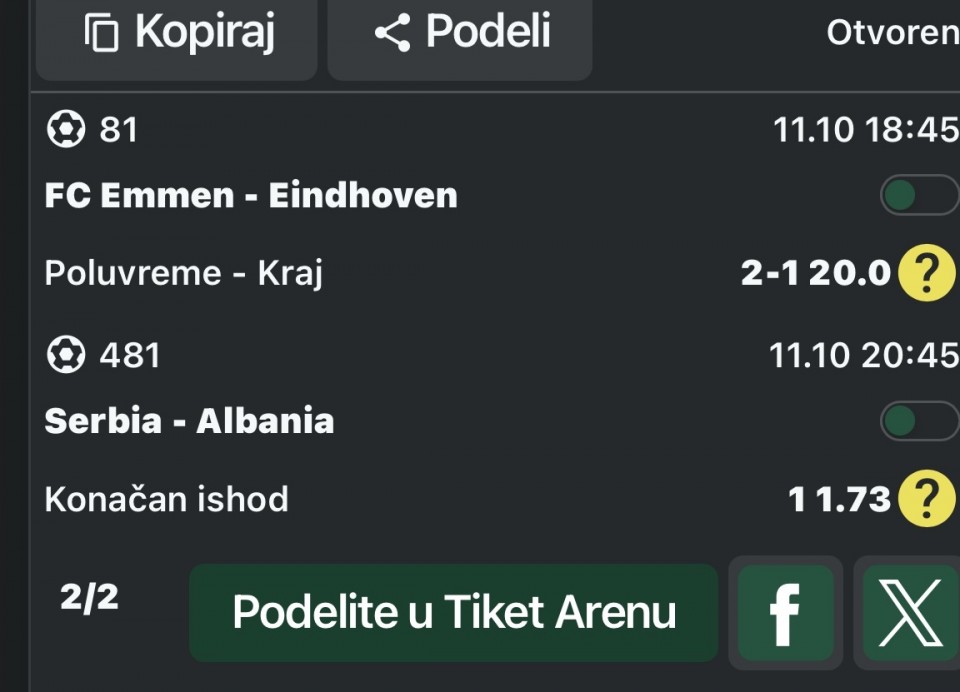Open the FC Emmen - Eindhoven match

pyautogui.click(x=251, y=195)
